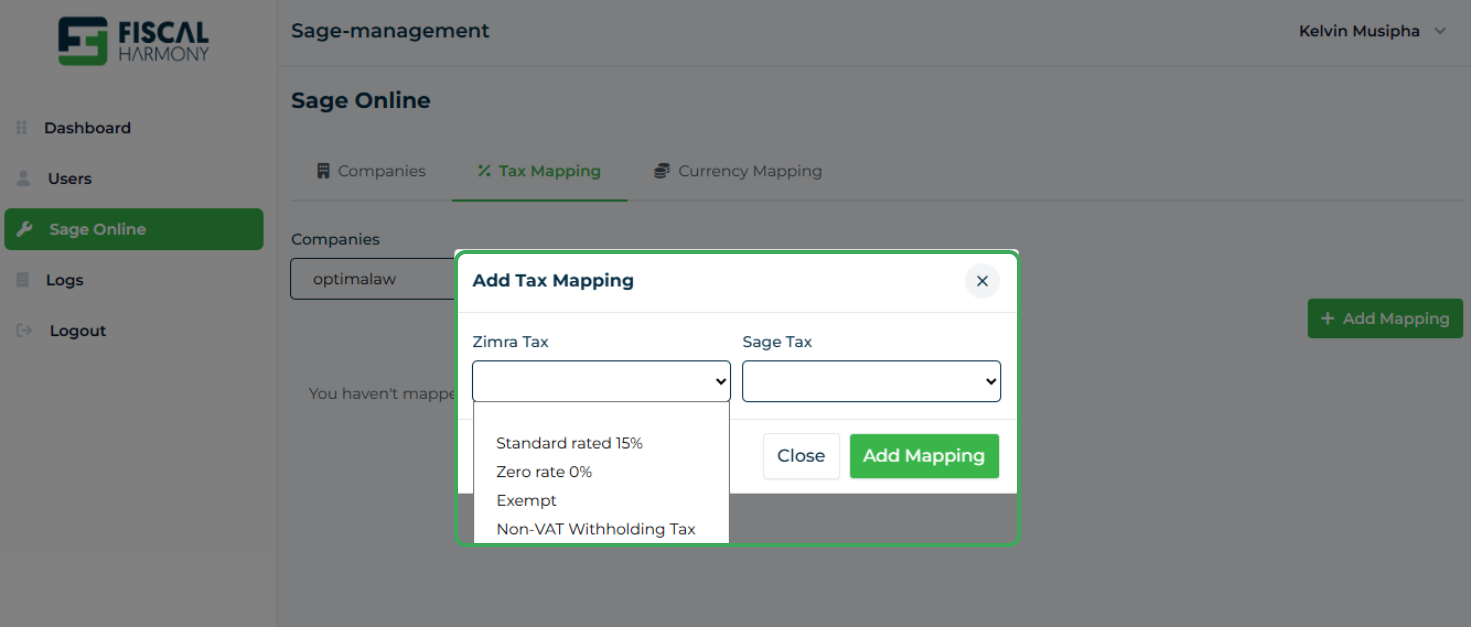Image resolution: width=1471 pixels, height=627 pixels.
Task: Close the Add Tax Mapping dialog with X
Action: tap(982, 281)
